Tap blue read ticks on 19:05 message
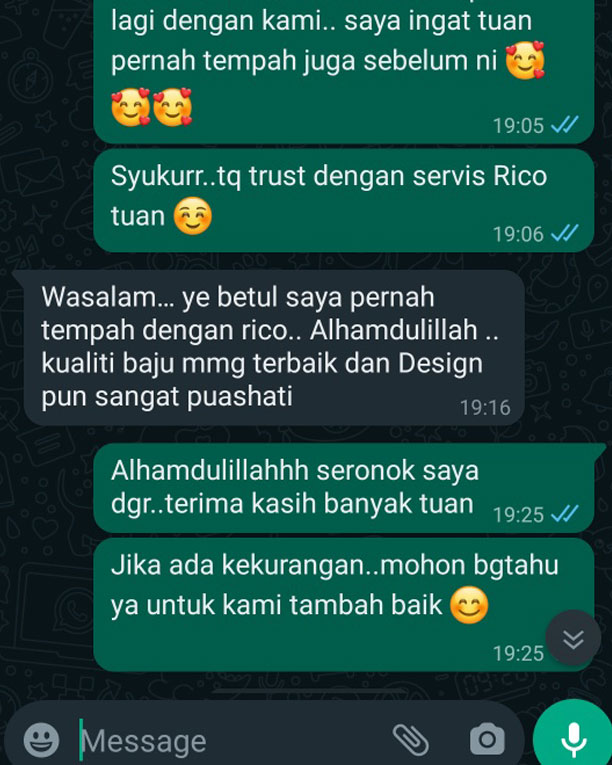Image resolution: width=612 pixels, height=765 pixels. point(565,125)
